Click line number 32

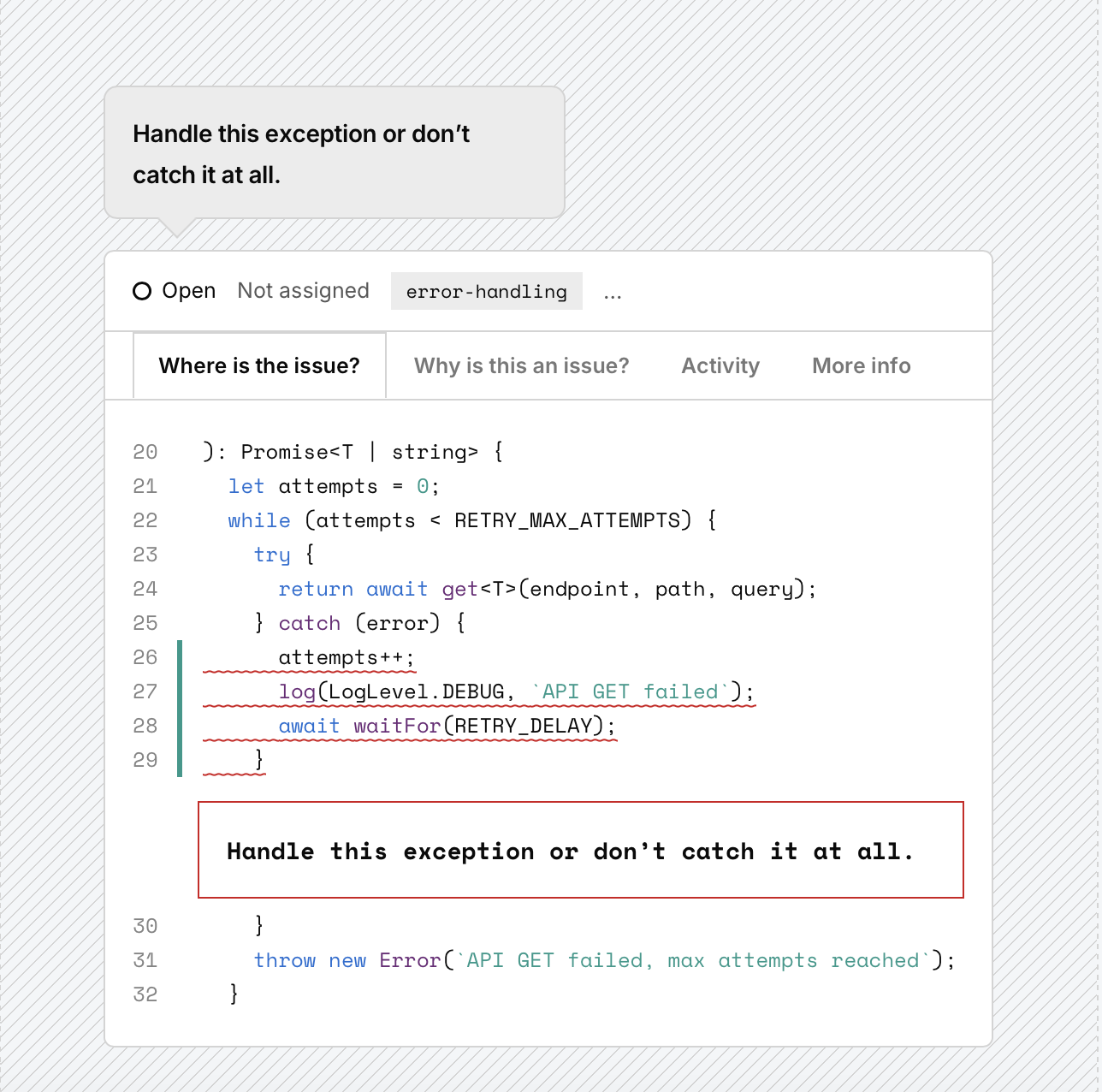(x=145, y=994)
